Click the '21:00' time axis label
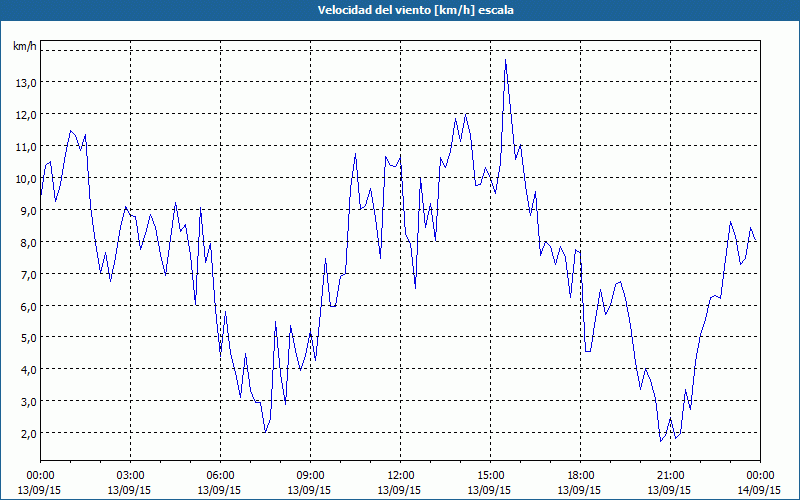 [x=670, y=476]
